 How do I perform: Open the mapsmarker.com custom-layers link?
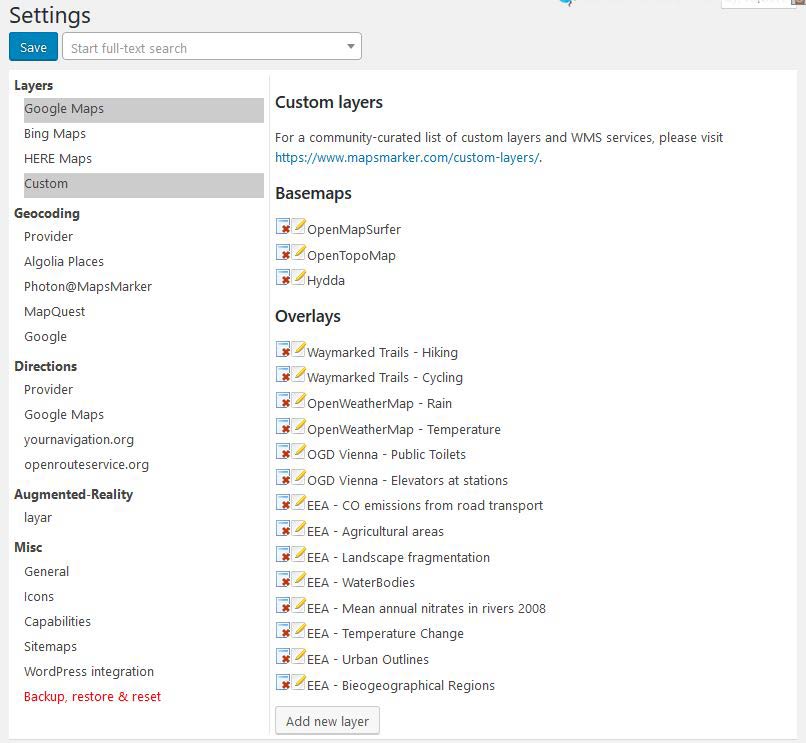click(407, 158)
